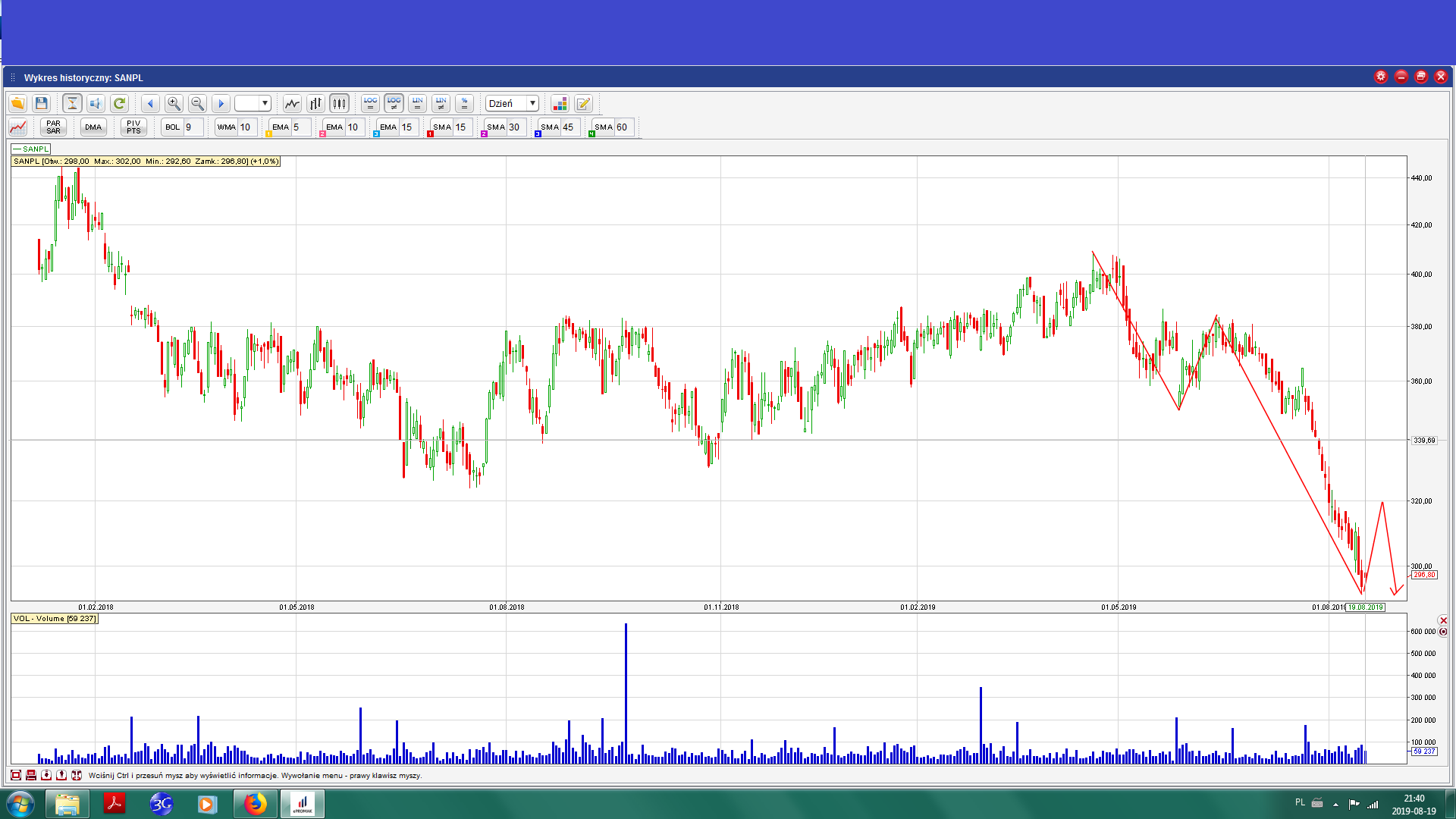Image resolution: width=1456 pixels, height=819 pixels.
Task: Toggle the hourglass toolbar button
Action: click(72, 103)
